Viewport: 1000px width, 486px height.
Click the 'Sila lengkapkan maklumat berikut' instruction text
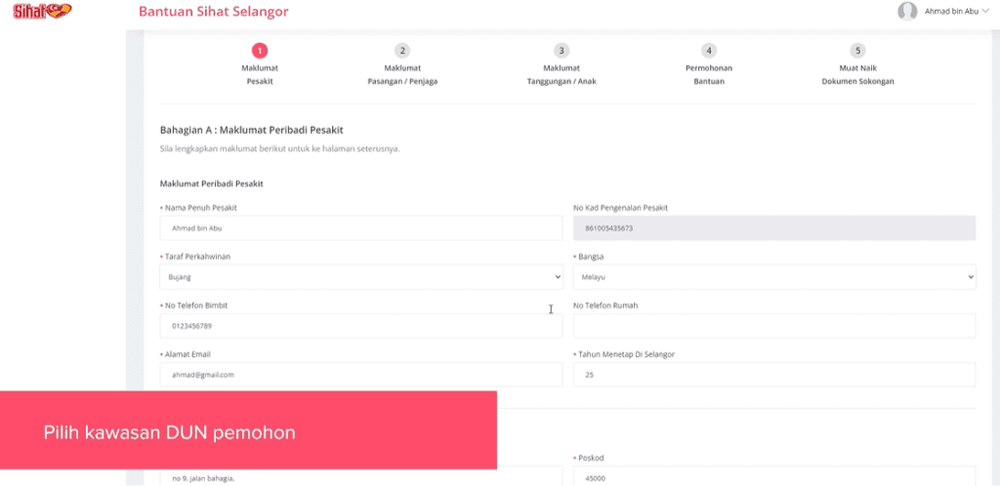tap(280, 149)
